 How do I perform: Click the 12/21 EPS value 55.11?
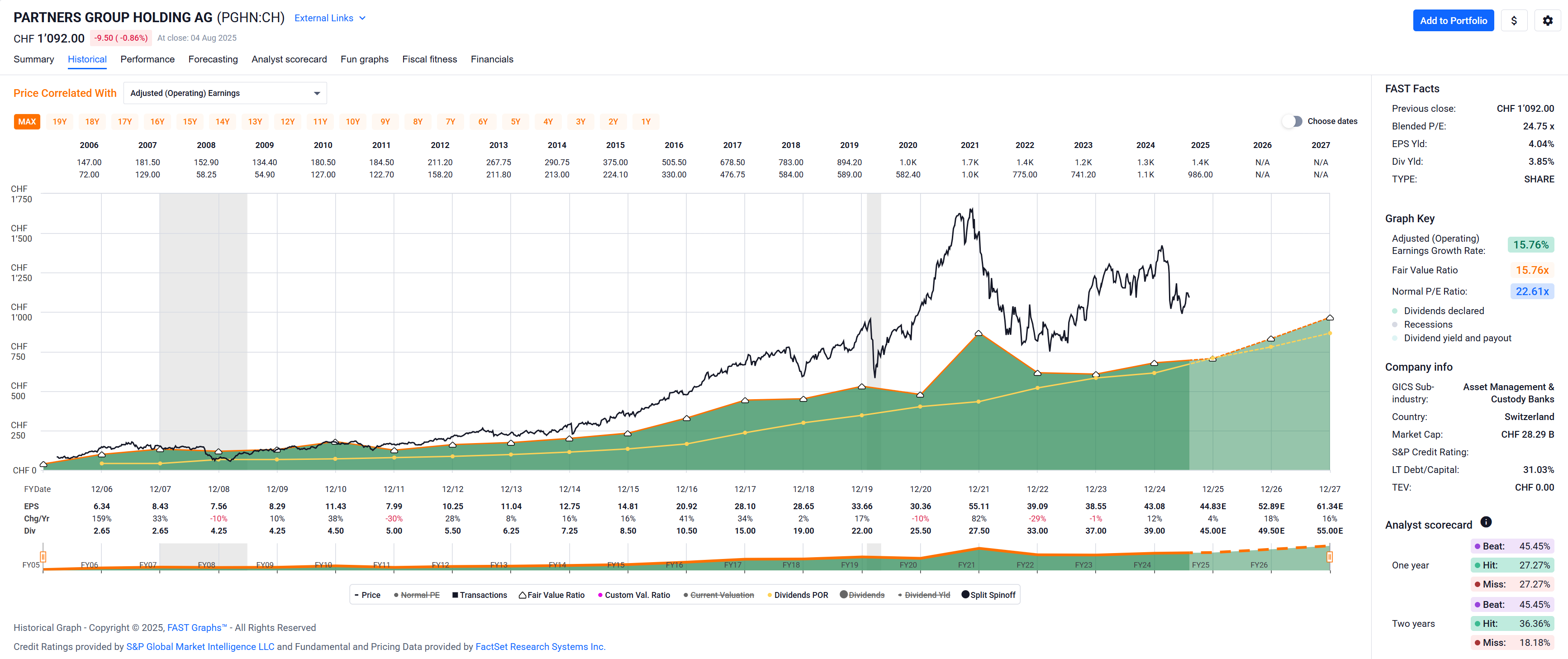(978, 506)
